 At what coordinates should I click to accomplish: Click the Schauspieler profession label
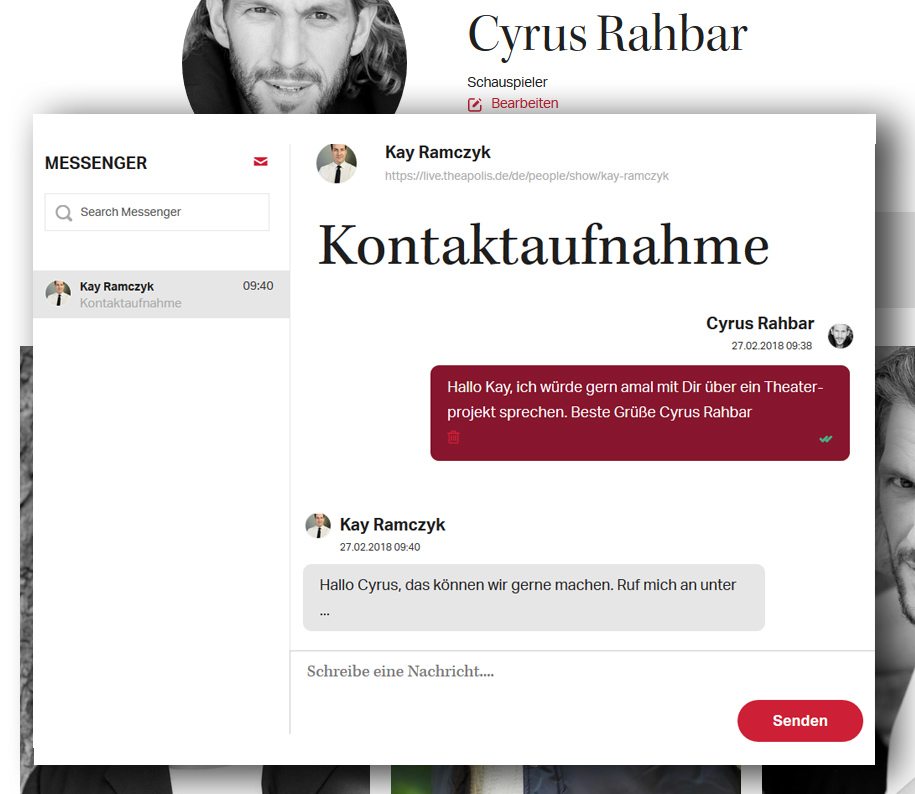pyautogui.click(x=507, y=82)
